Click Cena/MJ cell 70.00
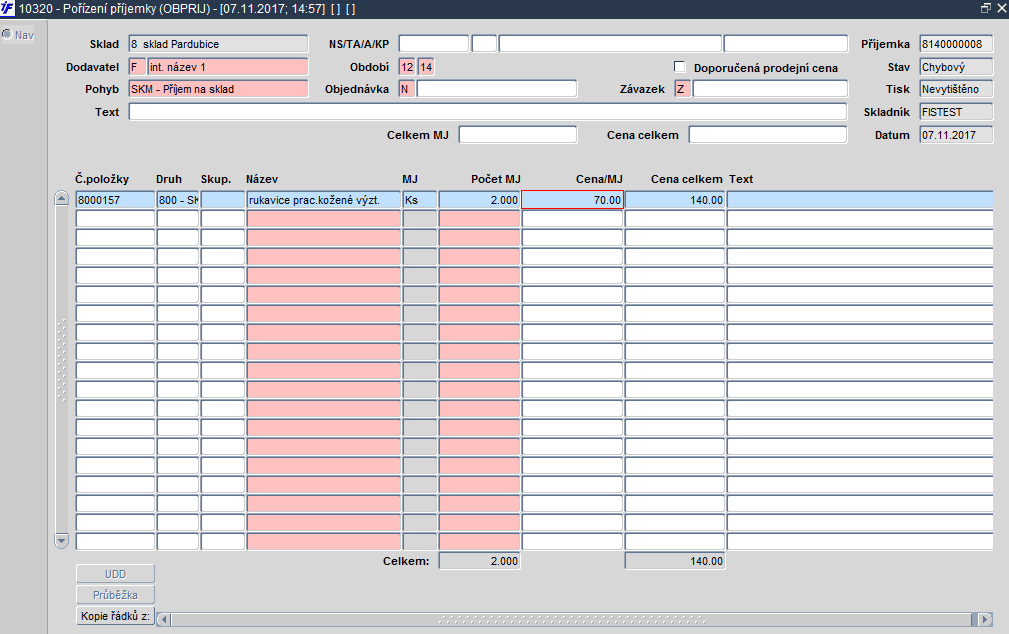 [x=572, y=200]
